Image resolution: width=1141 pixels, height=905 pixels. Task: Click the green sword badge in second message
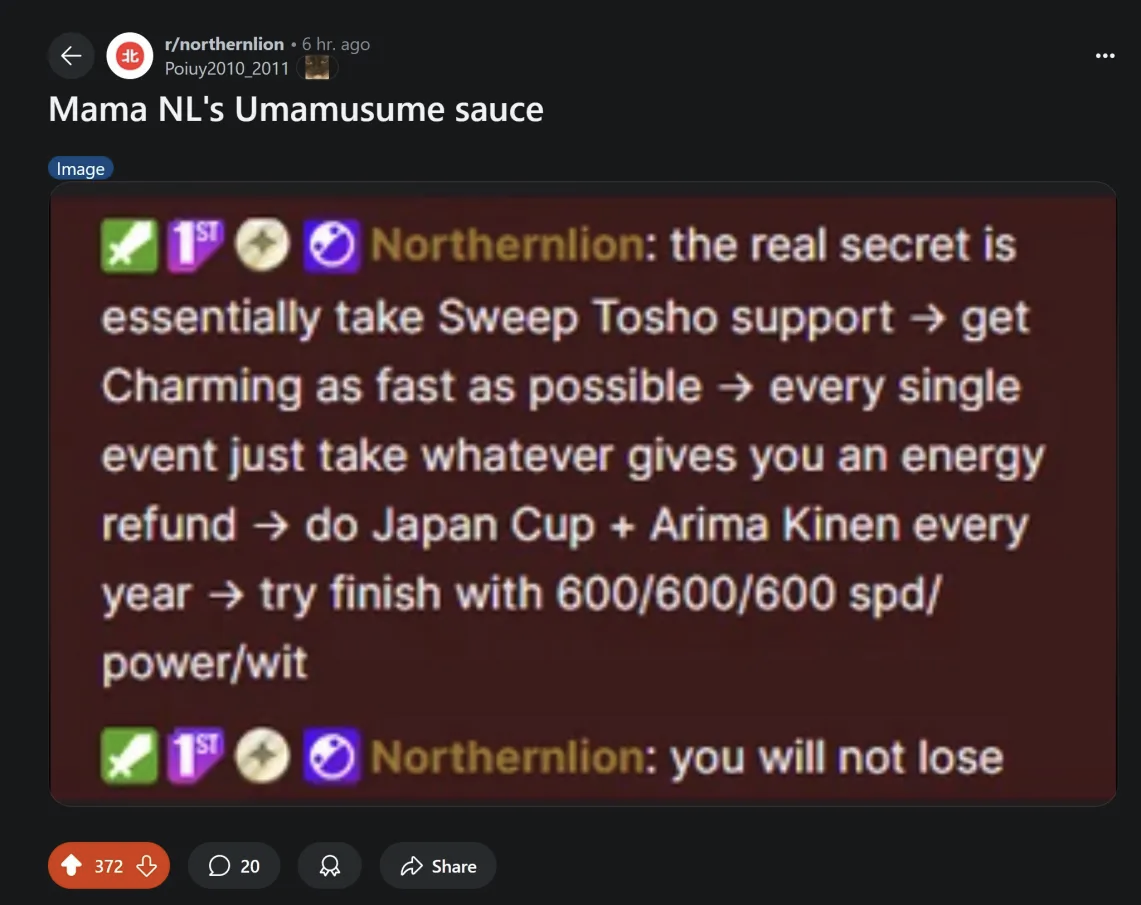pos(129,756)
